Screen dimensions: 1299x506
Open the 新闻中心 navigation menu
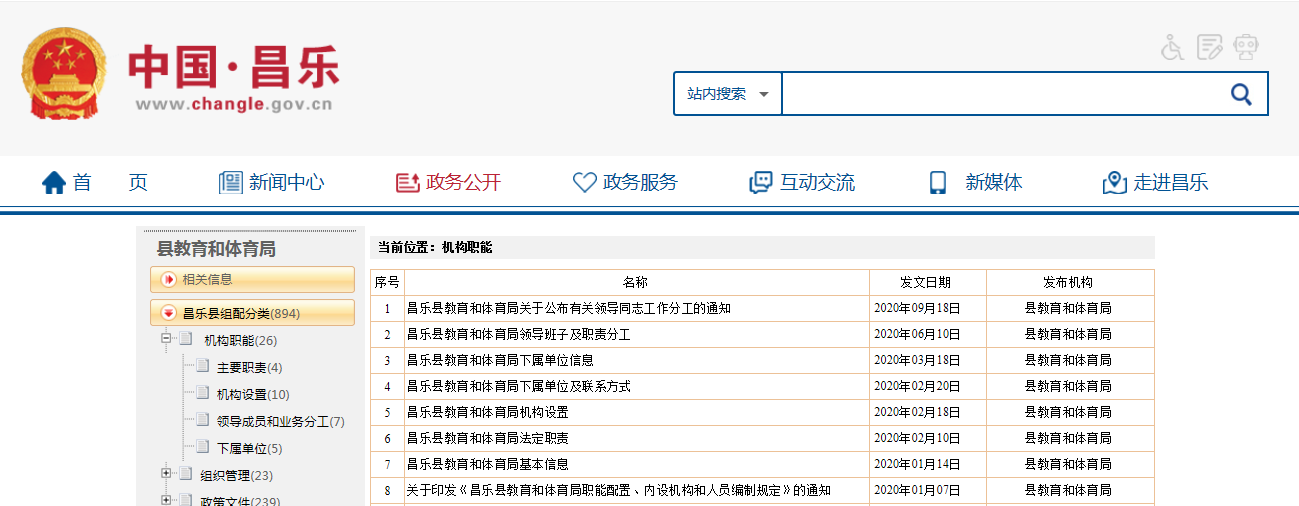coord(272,182)
